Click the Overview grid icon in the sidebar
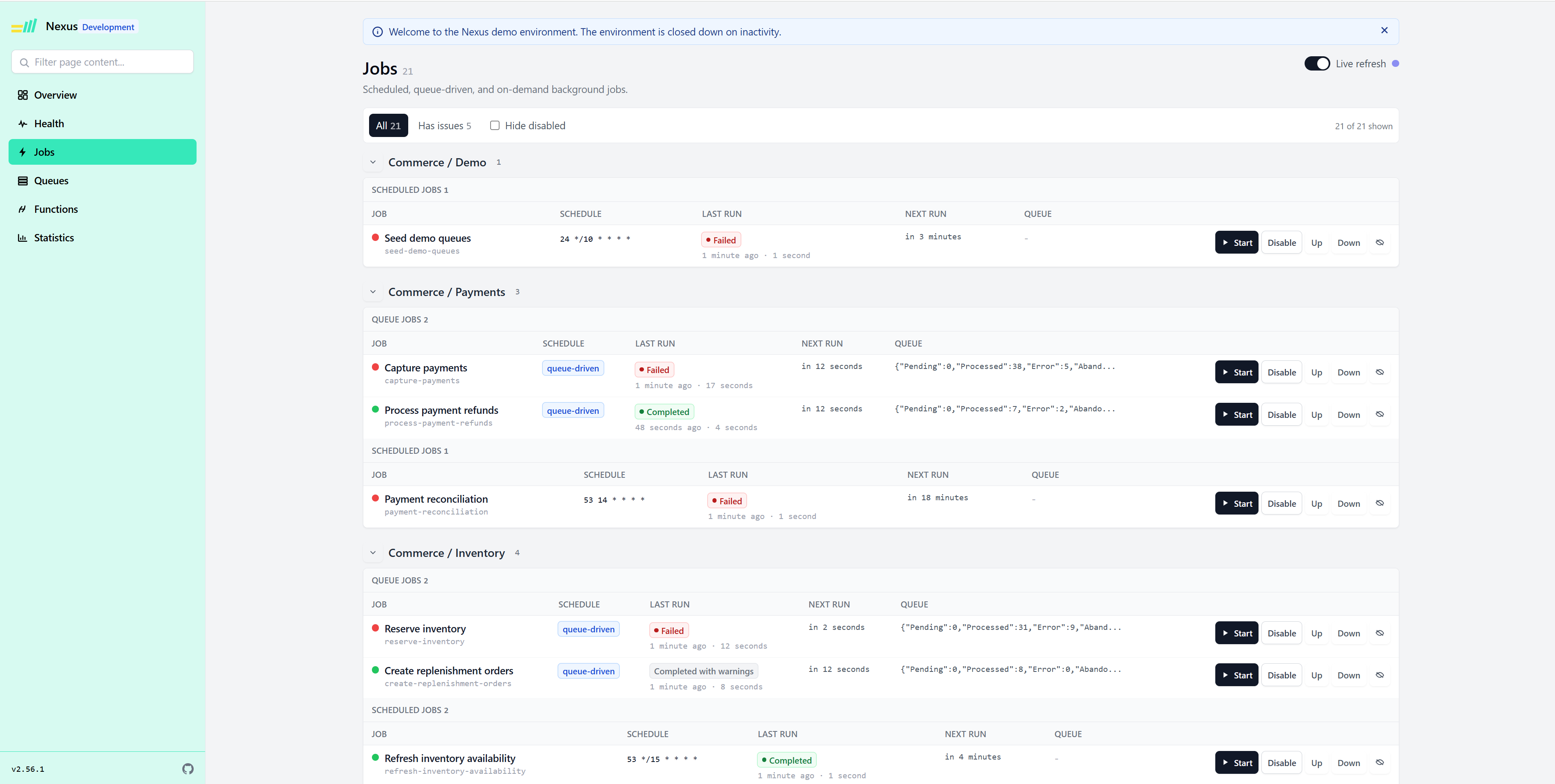The width and height of the screenshot is (1555, 784). pos(23,95)
